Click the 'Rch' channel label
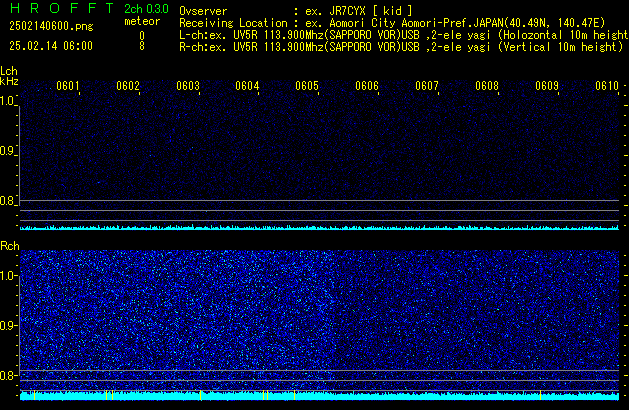 click(10, 246)
